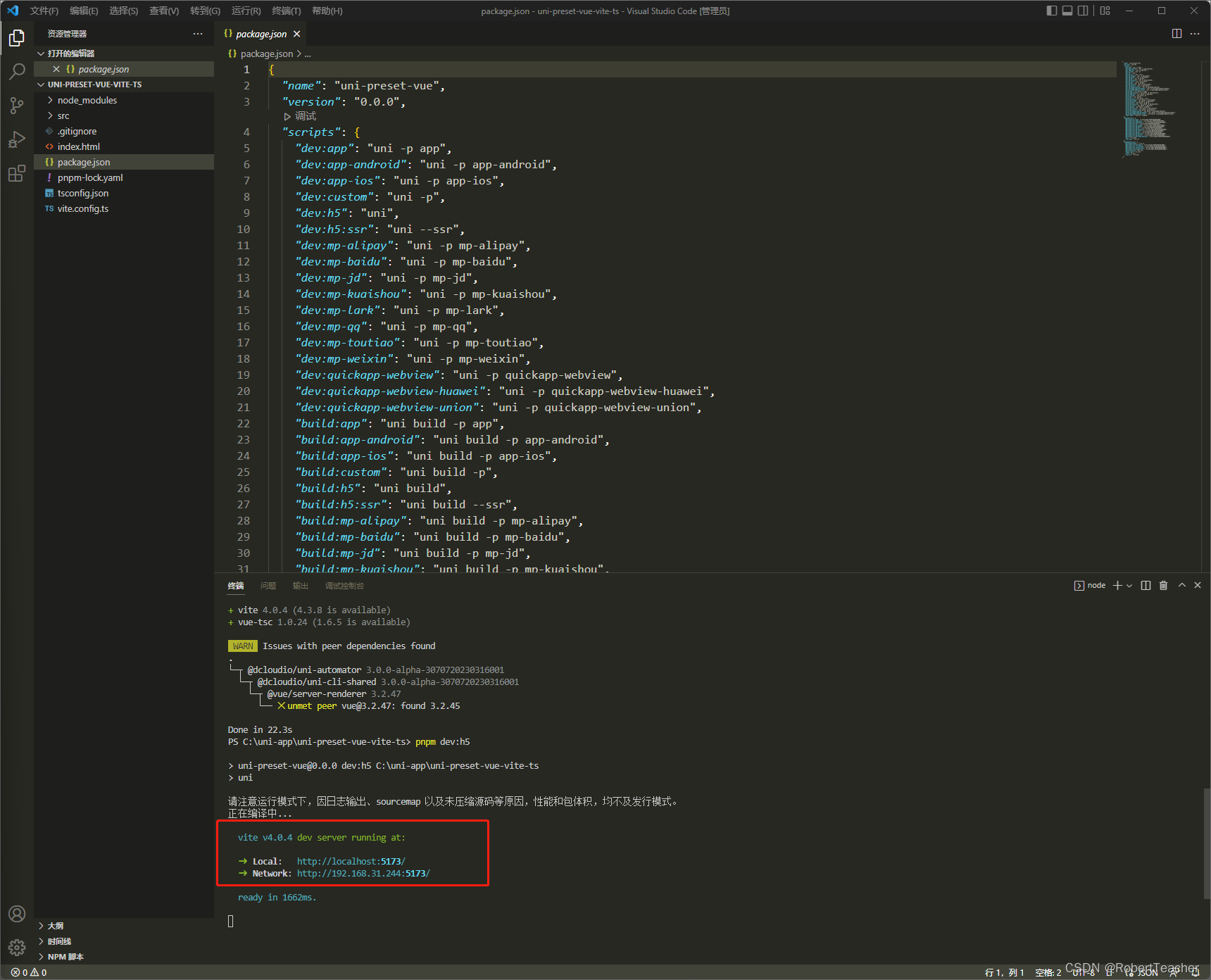1211x980 pixels.
Task: Expand the node_modules folder
Action: 124,100
